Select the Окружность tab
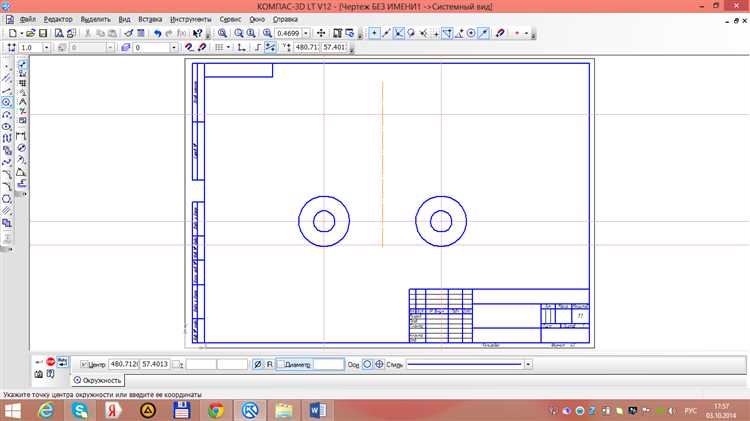The width and height of the screenshot is (750, 421). tap(98, 380)
